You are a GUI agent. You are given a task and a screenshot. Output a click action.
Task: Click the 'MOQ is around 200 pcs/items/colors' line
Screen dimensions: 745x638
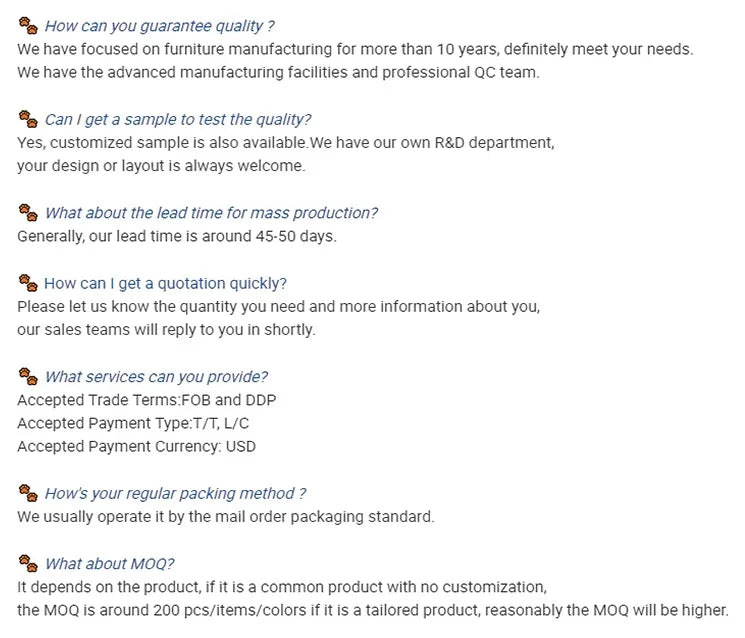click(373, 610)
